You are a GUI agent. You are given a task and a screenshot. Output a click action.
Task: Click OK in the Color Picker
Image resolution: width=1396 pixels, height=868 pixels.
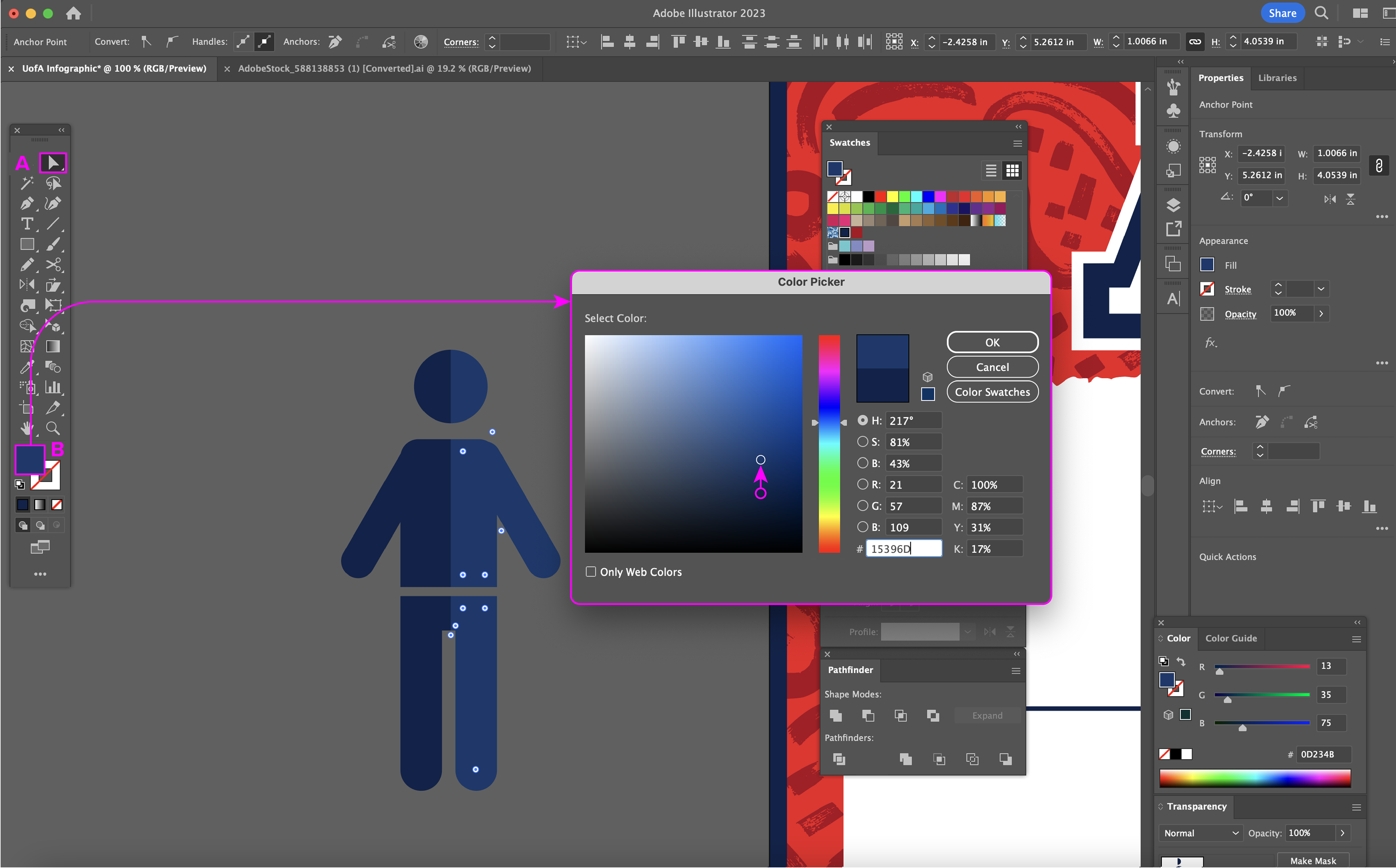(992, 342)
